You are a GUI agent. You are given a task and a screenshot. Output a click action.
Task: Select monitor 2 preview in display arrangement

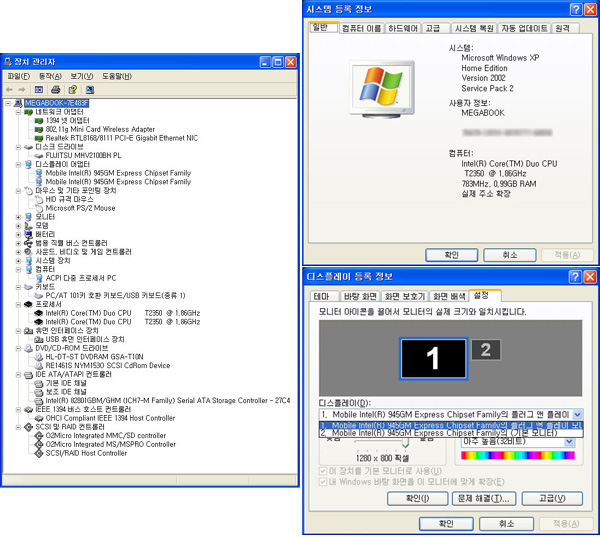[x=486, y=350]
